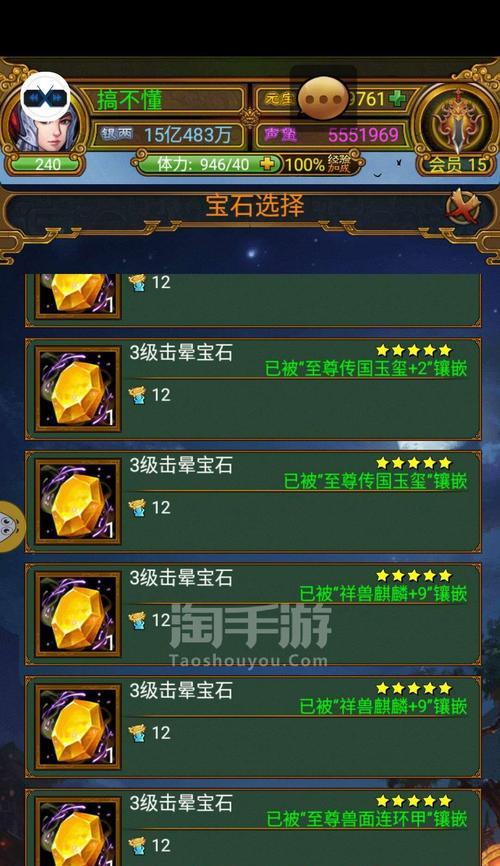Tap the 100% 经验加成 bonus indicator

click(319, 164)
